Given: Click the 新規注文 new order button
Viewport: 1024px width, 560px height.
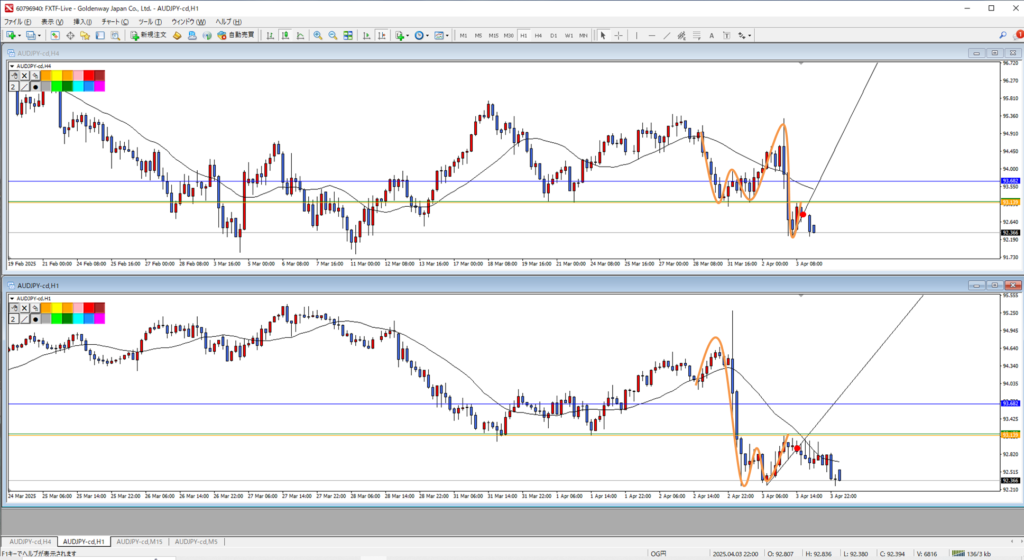Looking at the screenshot, I should click(x=148, y=35).
